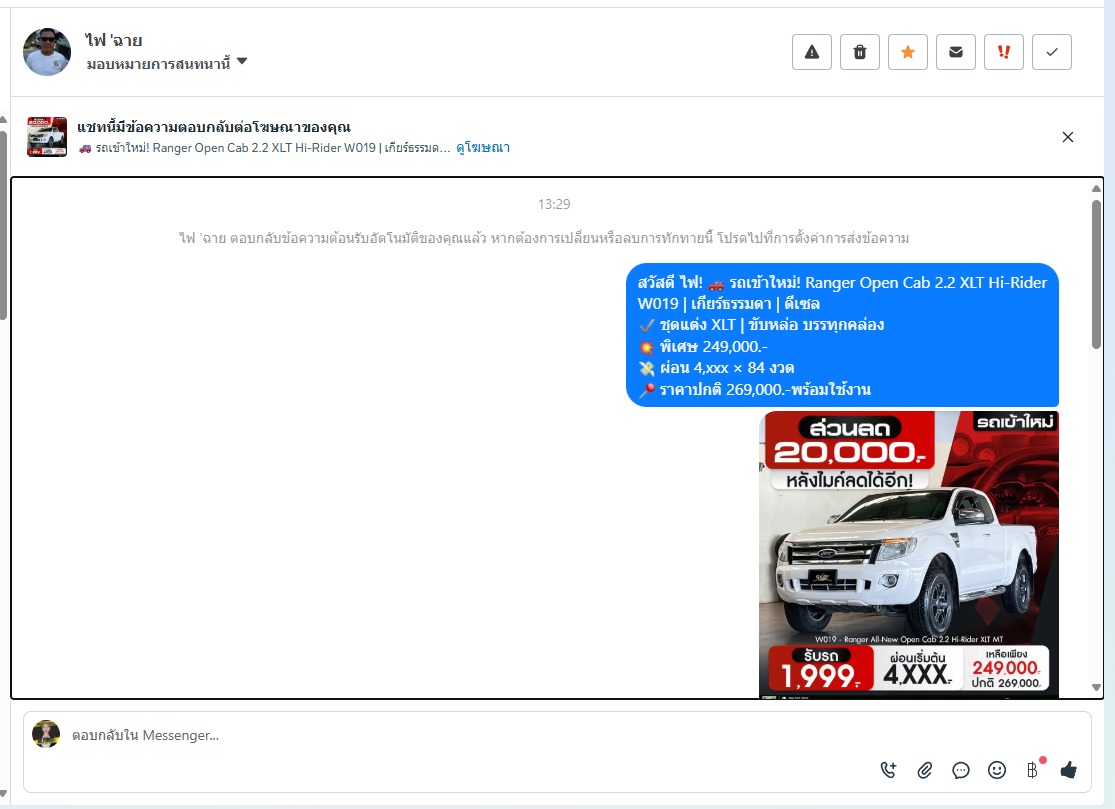The image size is (1115, 809).
Task: Click the reply input avatar
Action: click(46, 734)
